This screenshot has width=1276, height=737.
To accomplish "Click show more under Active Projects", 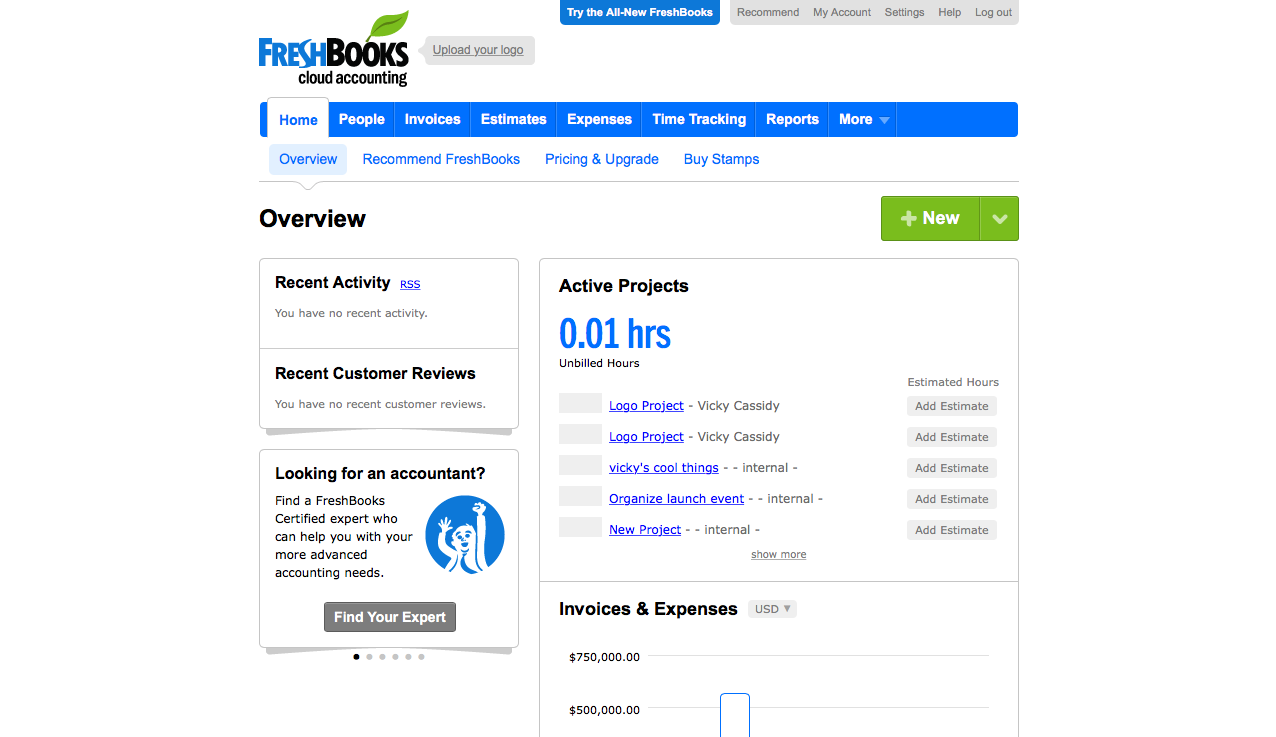I will [779, 554].
